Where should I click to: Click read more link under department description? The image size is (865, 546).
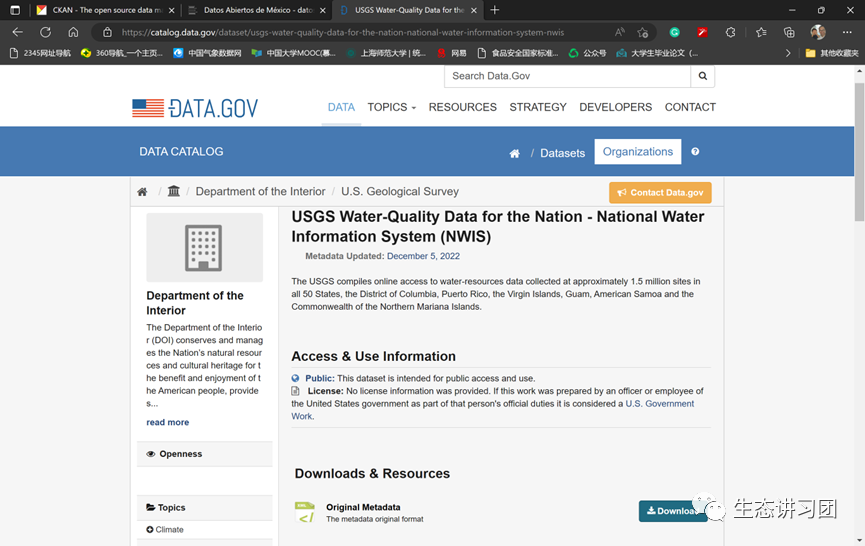point(168,422)
